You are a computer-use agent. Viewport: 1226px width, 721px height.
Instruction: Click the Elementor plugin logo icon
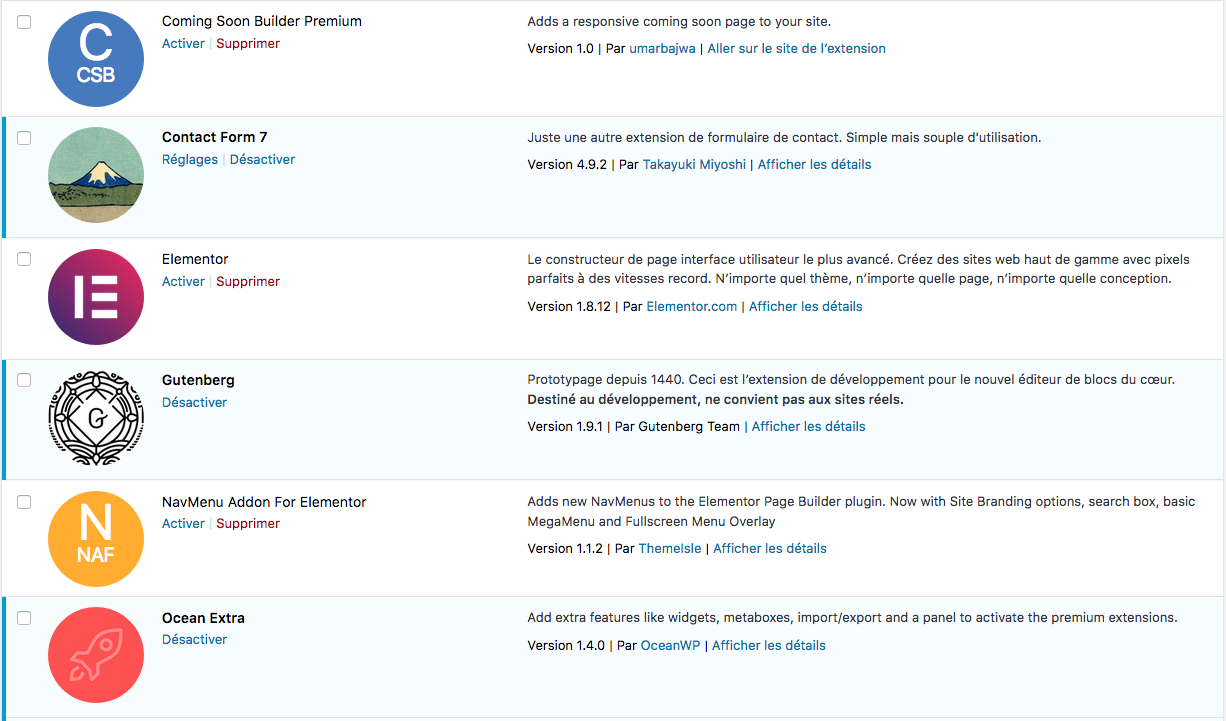(x=96, y=297)
